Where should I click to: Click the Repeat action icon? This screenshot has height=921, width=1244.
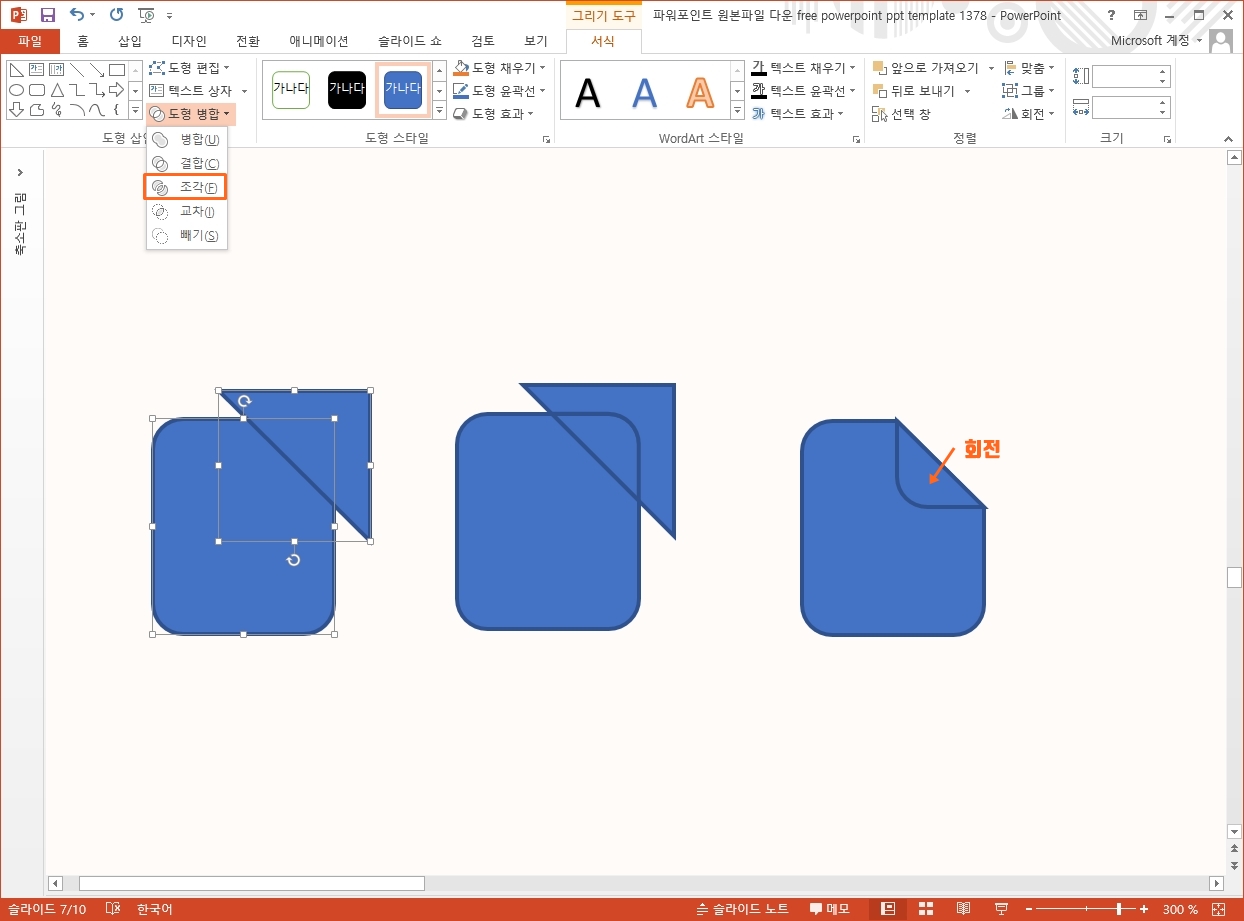point(116,15)
